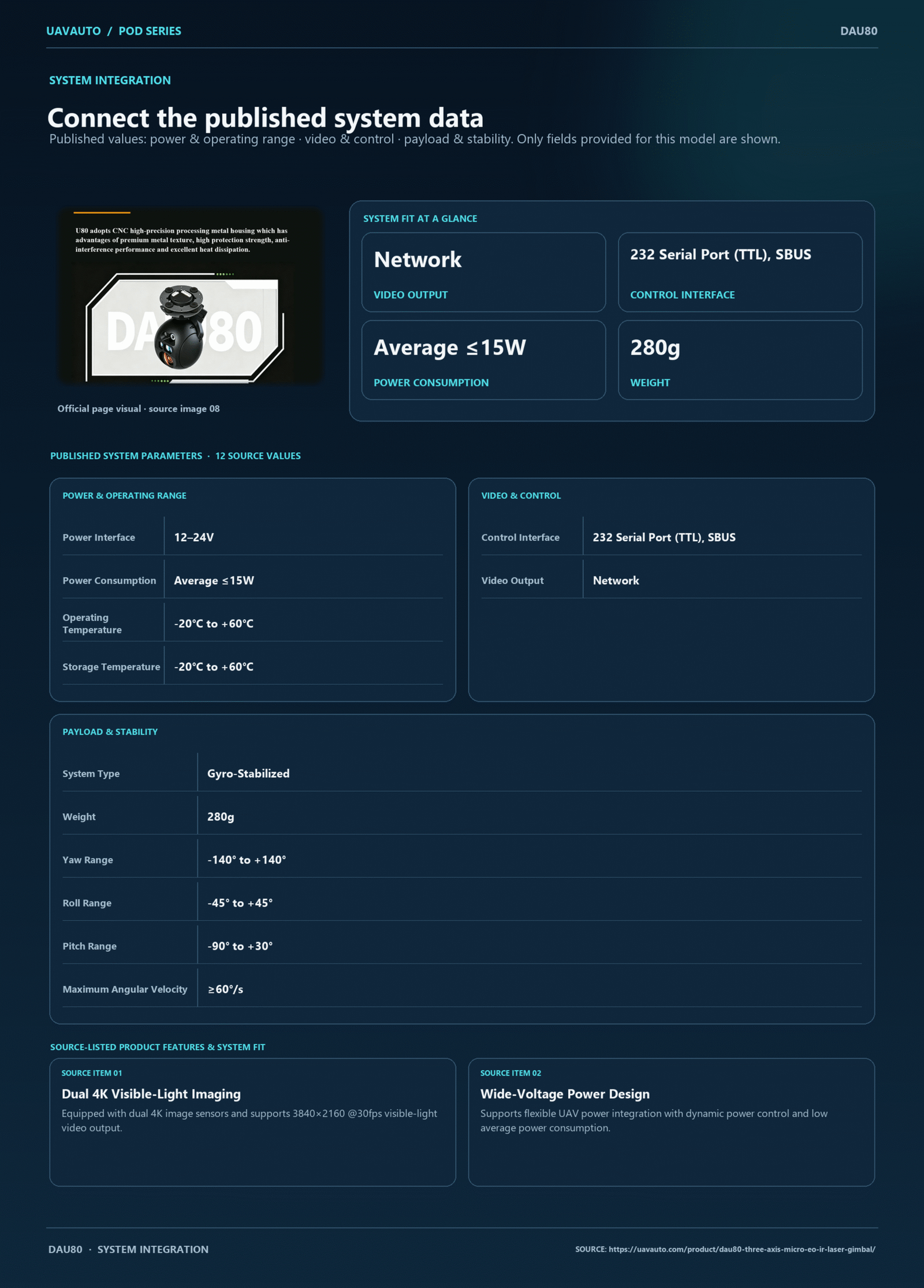Image resolution: width=924 pixels, height=1288 pixels.
Task: Click the '-90° to +30°' pitch range value
Action: [x=240, y=946]
